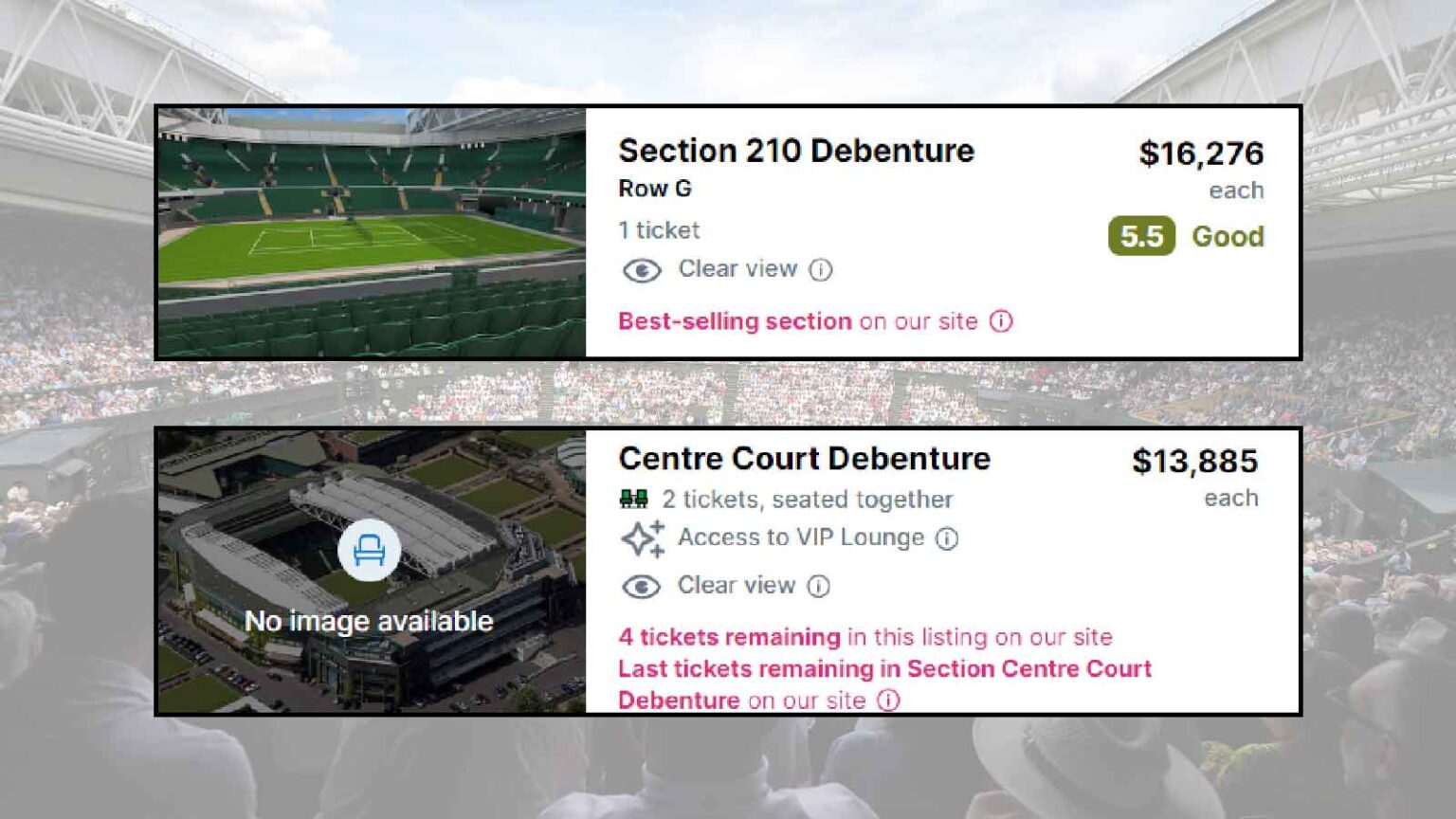The width and height of the screenshot is (1456, 819).
Task: Open the info icon beside Clear view on Centre Court
Action: 817,587
